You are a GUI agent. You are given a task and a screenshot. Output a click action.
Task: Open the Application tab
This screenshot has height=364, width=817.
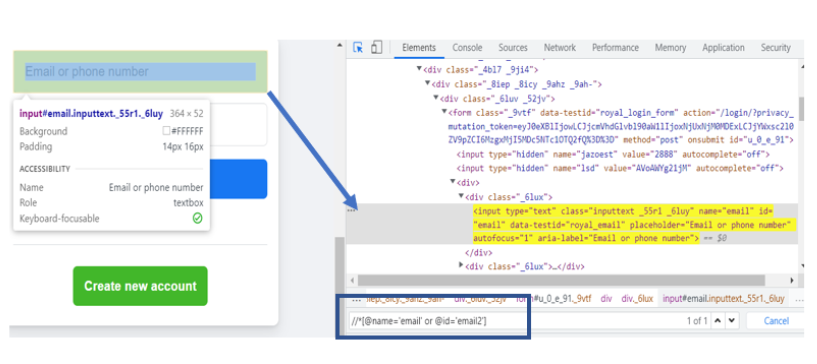[x=723, y=47]
